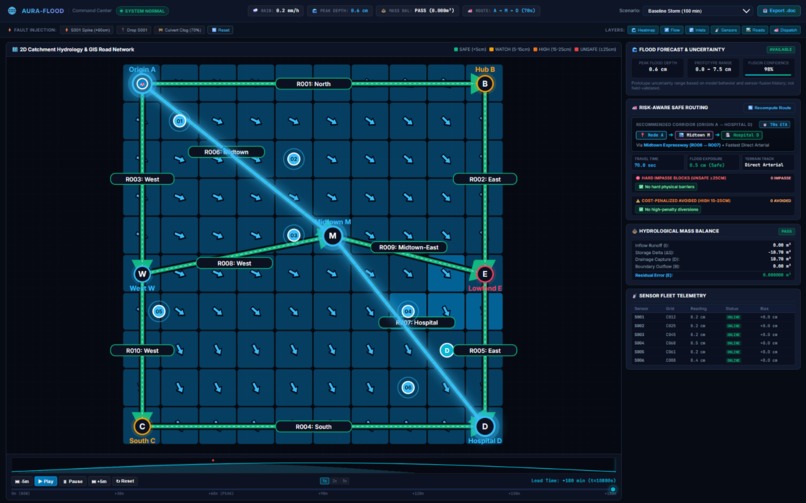
Task: Select sensor marker 05 on the map
Action: pyautogui.click(x=159, y=311)
